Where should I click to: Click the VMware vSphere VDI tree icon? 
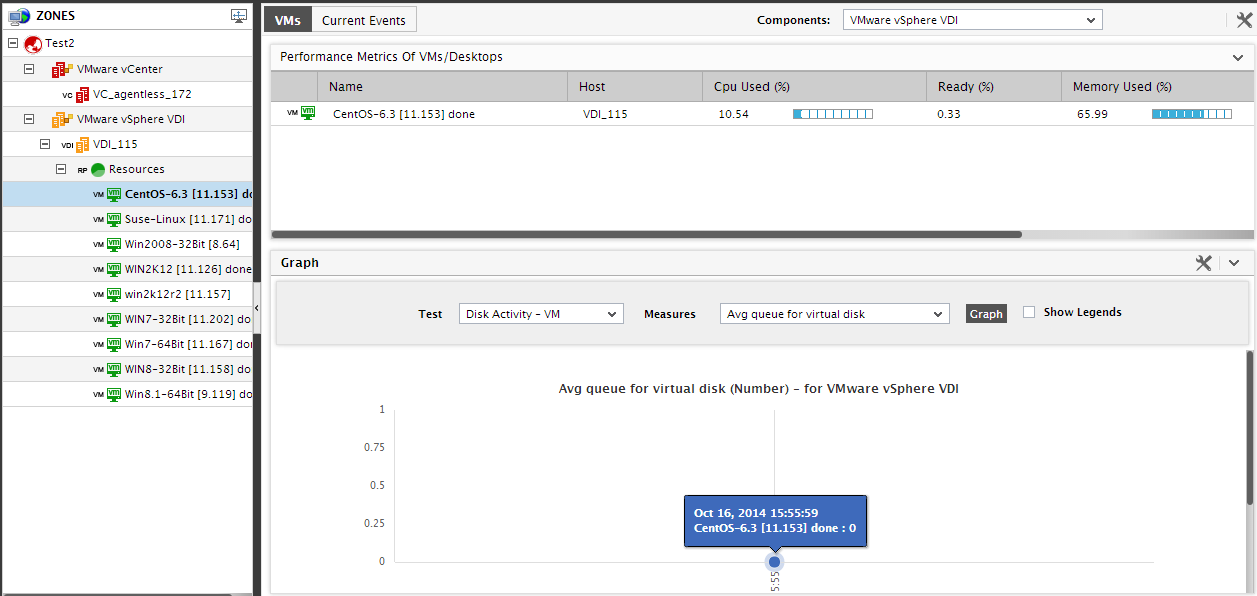pyautogui.click(x=62, y=119)
